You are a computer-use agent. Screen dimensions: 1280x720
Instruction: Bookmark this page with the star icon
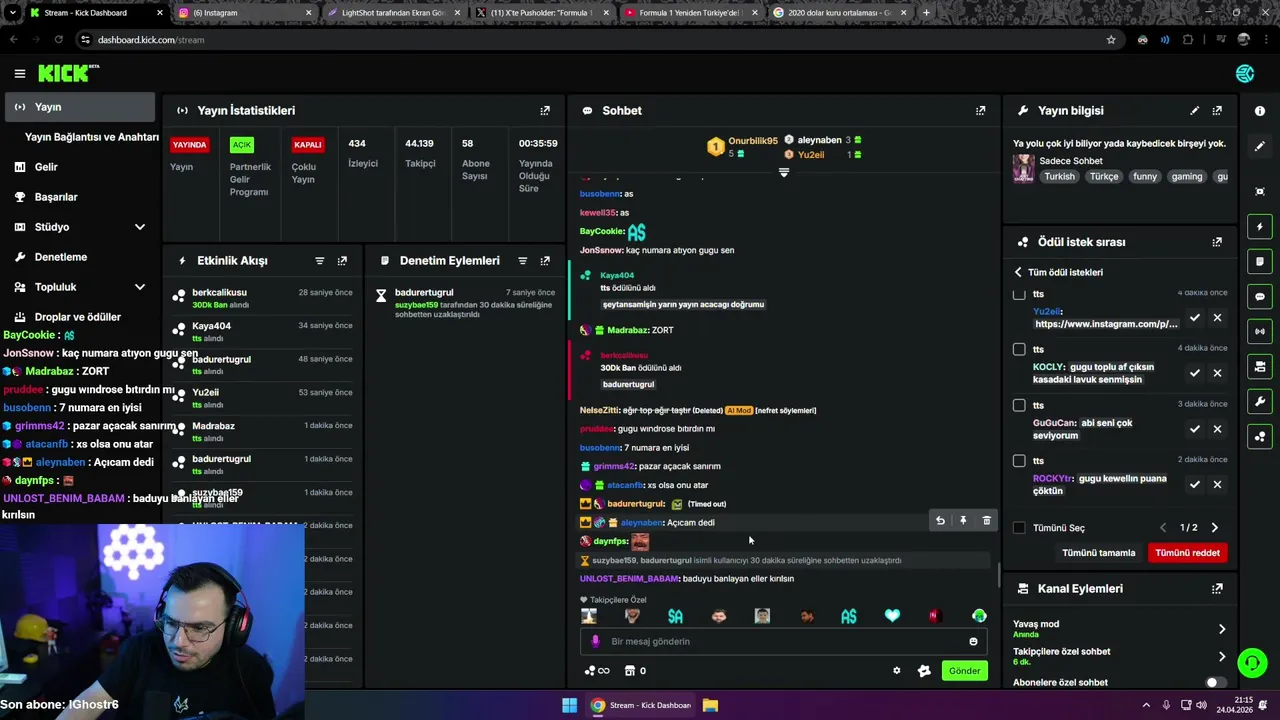pos(1111,40)
